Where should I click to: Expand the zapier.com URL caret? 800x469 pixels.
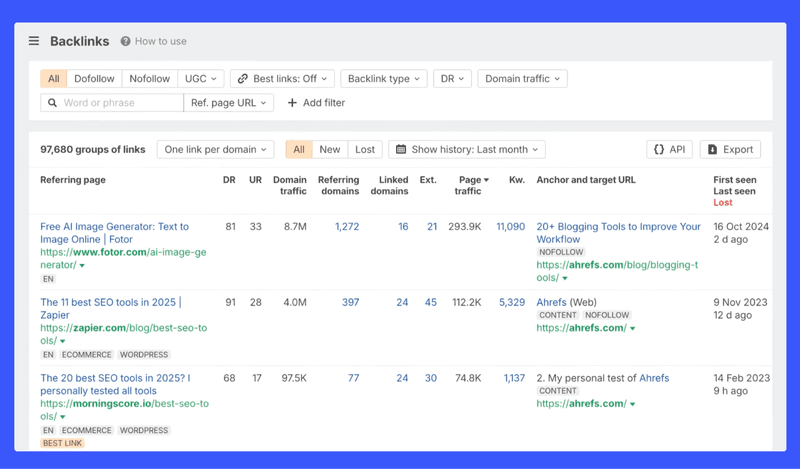[x=63, y=341]
